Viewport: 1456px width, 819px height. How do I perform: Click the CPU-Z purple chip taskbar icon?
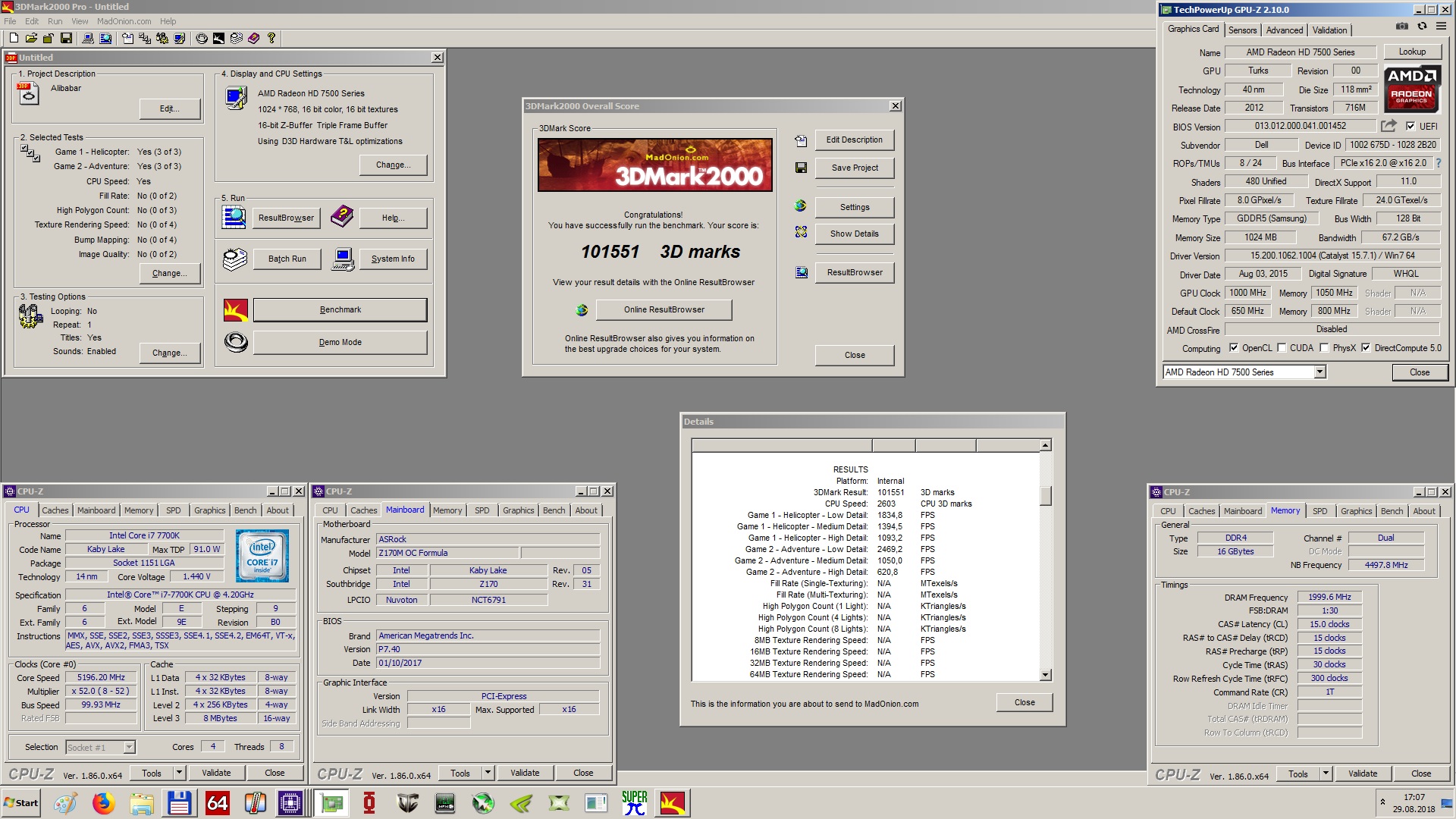290,803
